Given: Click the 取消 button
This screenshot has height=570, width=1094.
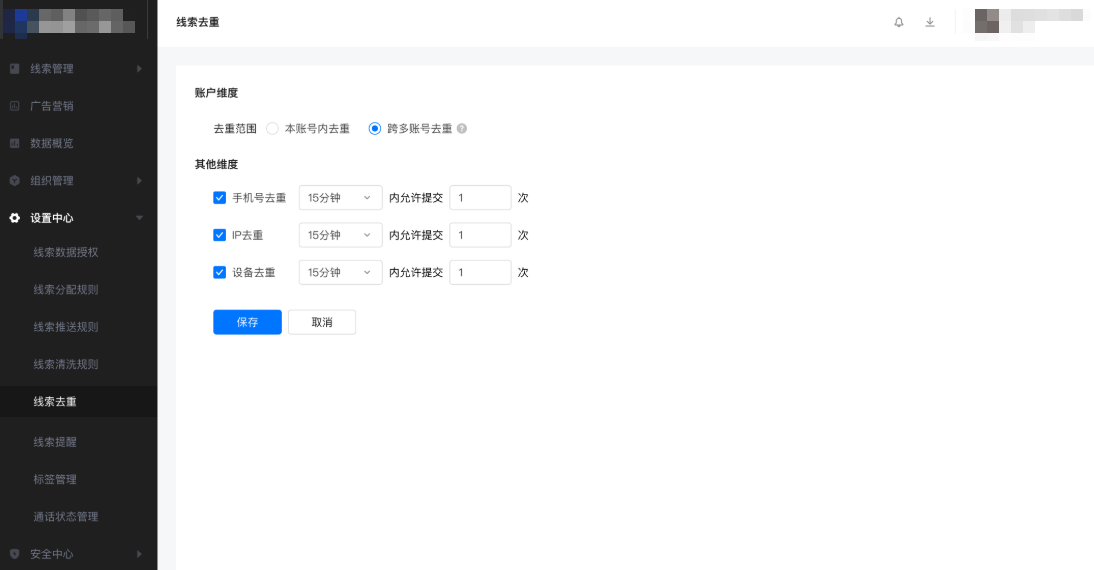Looking at the screenshot, I should [x=322, y=322].
